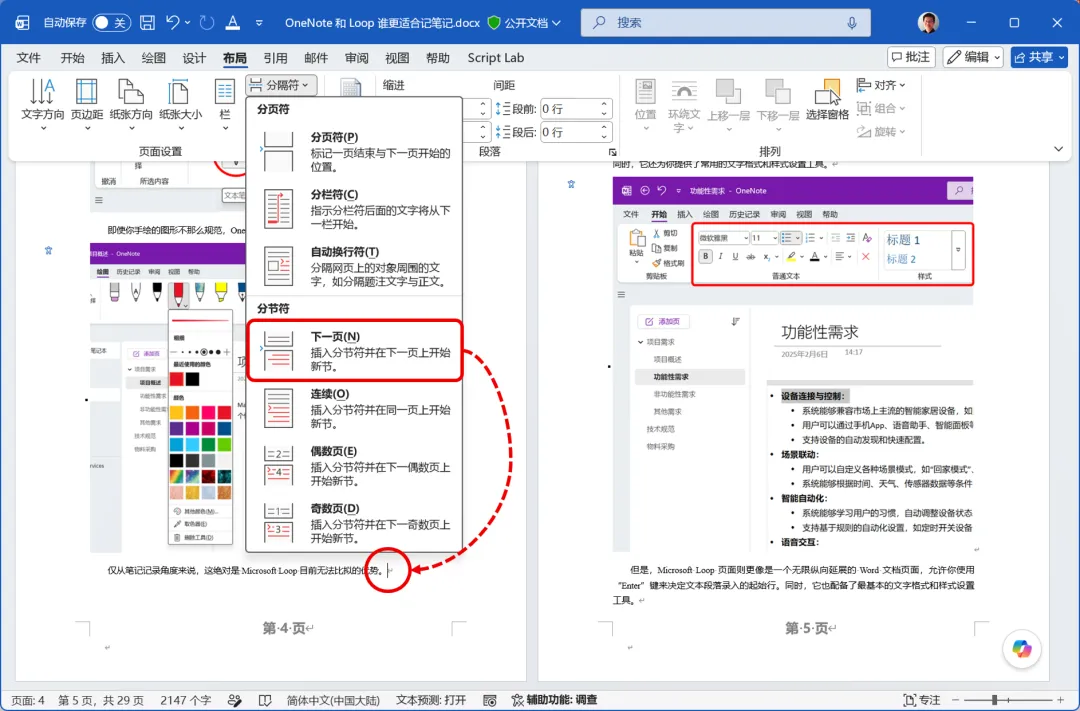Screen dimensions: 1080x711
Task: Collapse the ribbon with chevron arrow
Action: (x=1058, y=149)
